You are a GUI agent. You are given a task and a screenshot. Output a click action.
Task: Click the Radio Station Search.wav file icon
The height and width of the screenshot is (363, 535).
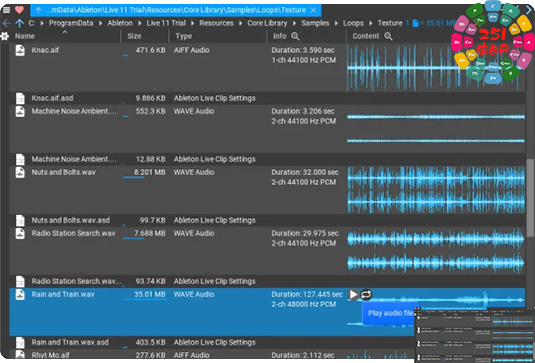pos(20,234)
